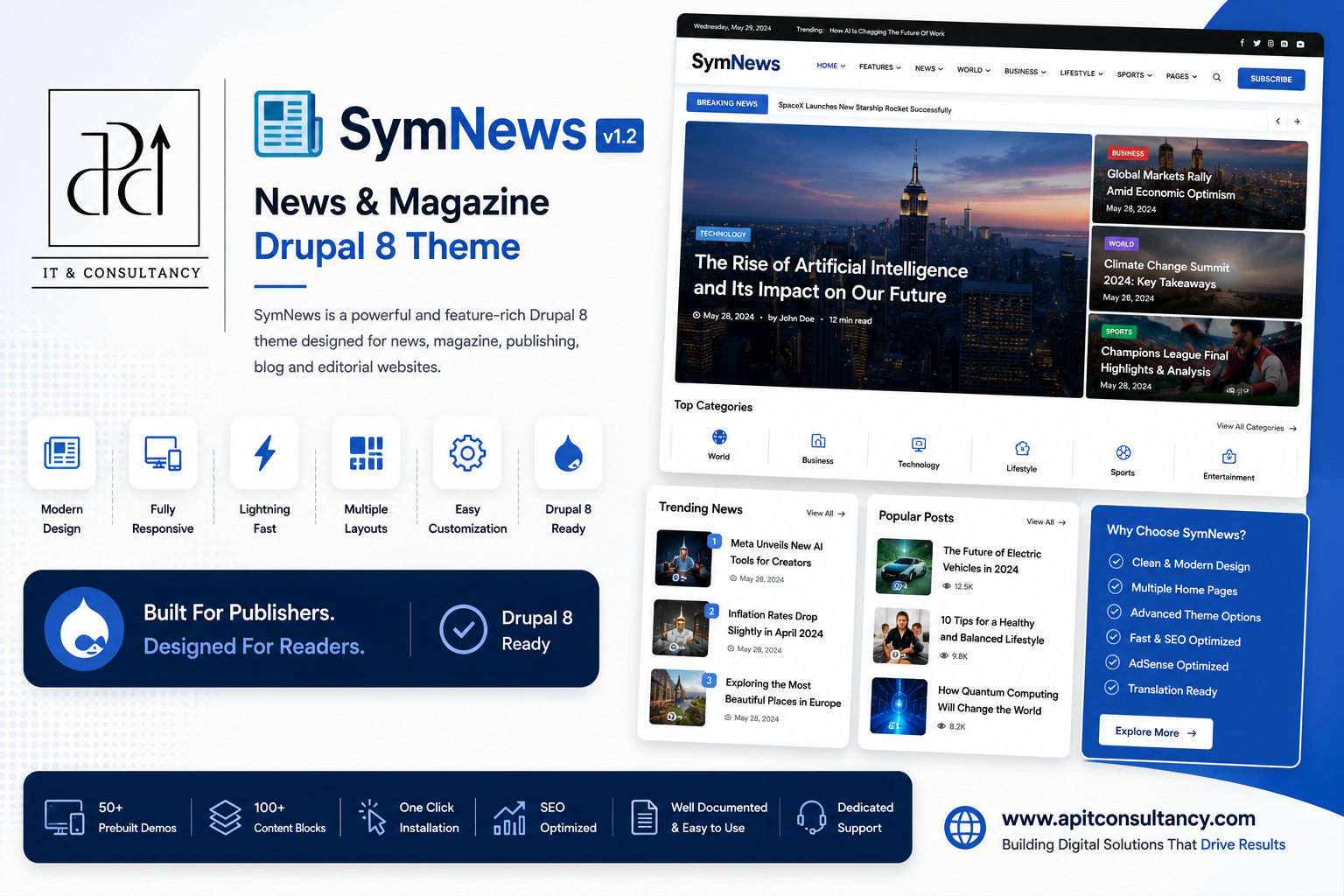Expand the PAGES nav dropdown

1181,76
